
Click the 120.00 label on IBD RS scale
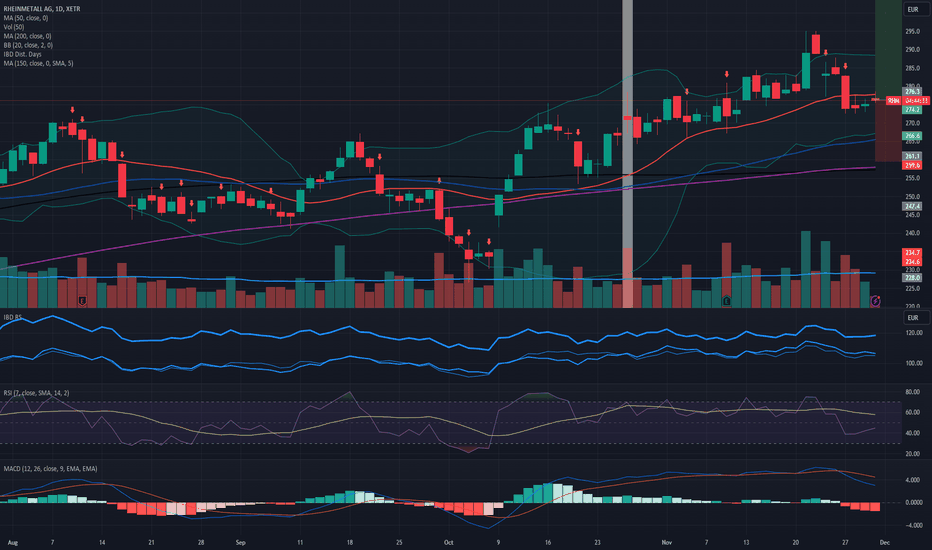pos(914,333)
